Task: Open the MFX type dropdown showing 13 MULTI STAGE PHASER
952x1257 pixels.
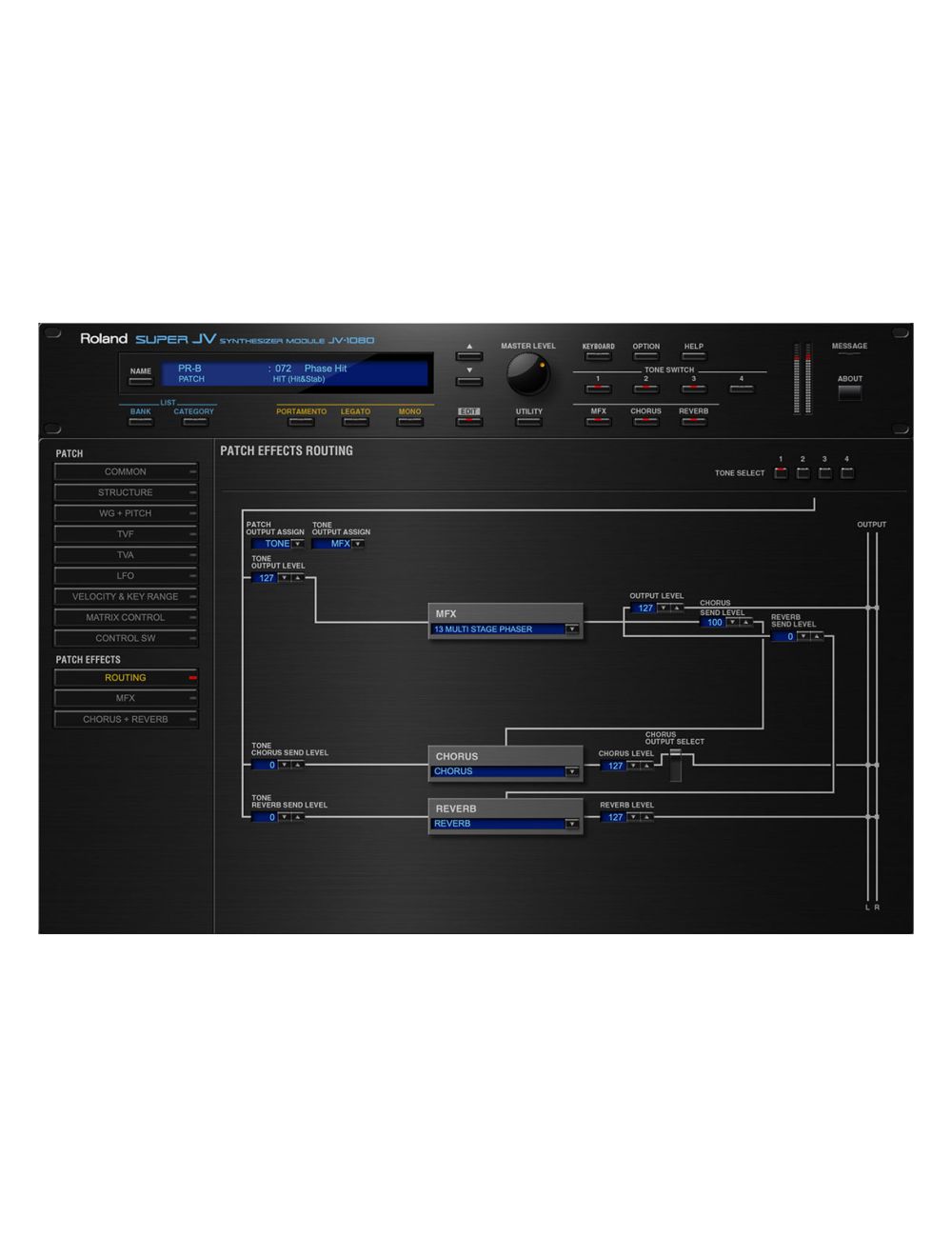Action: click(x=572, y=629)
